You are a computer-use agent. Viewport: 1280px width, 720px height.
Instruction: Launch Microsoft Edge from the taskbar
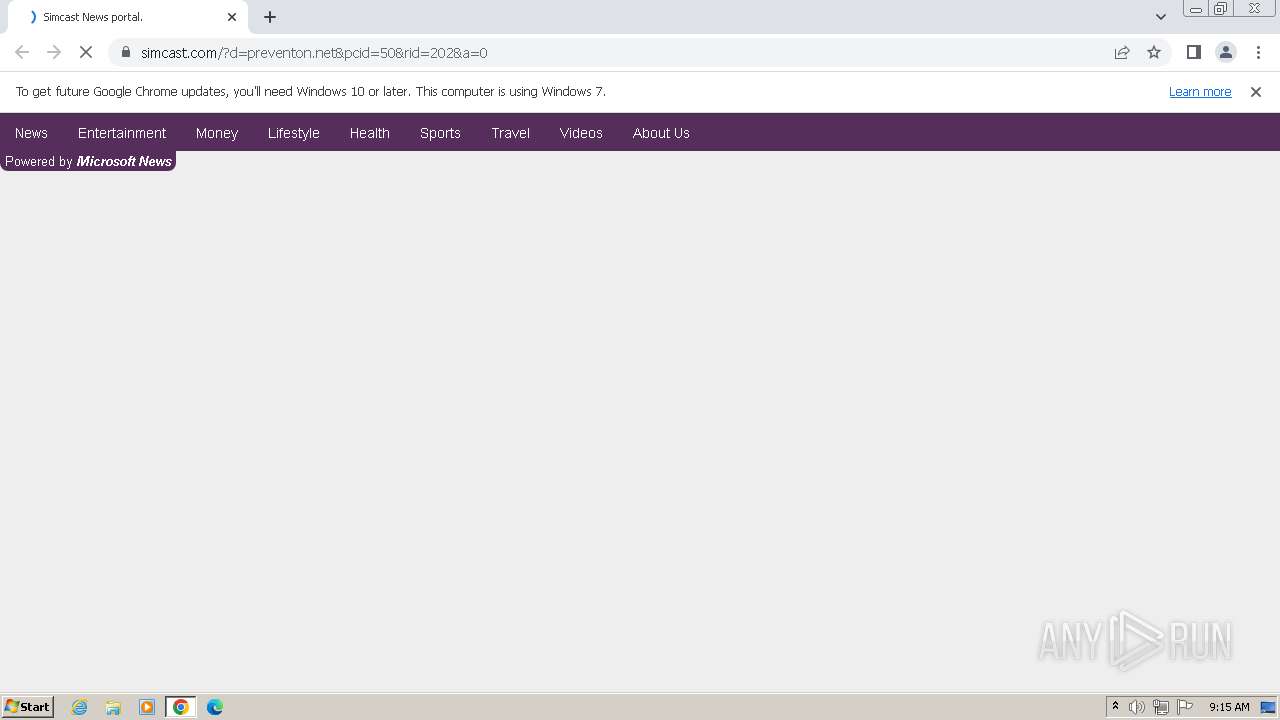coord(215,707)
